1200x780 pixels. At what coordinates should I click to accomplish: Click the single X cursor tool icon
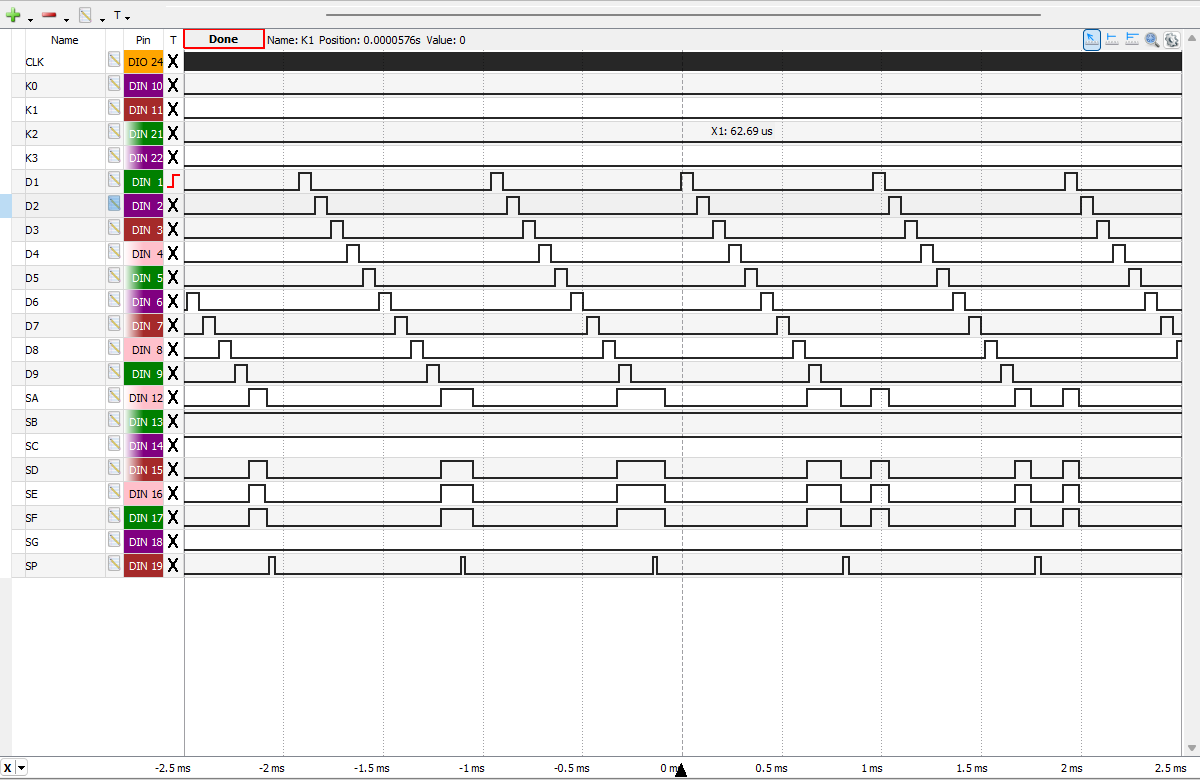1112,39
